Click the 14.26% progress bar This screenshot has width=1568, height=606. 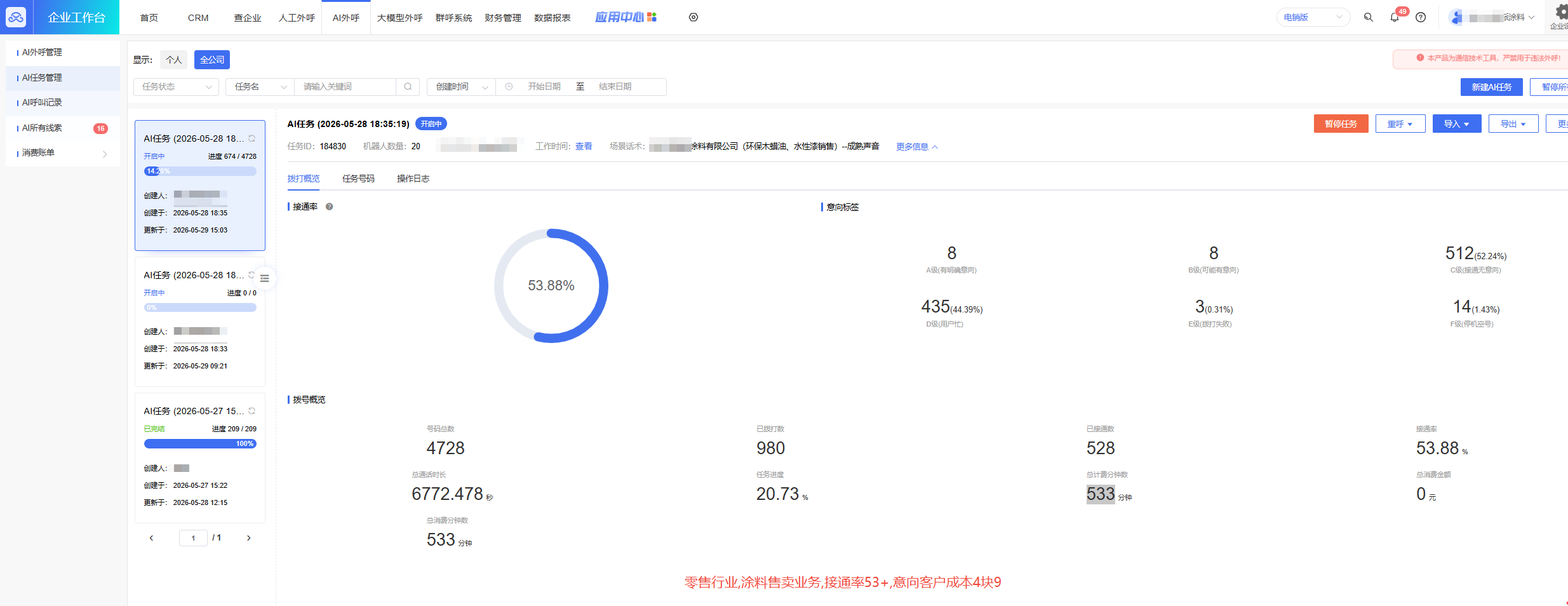[x=200, y=171]
